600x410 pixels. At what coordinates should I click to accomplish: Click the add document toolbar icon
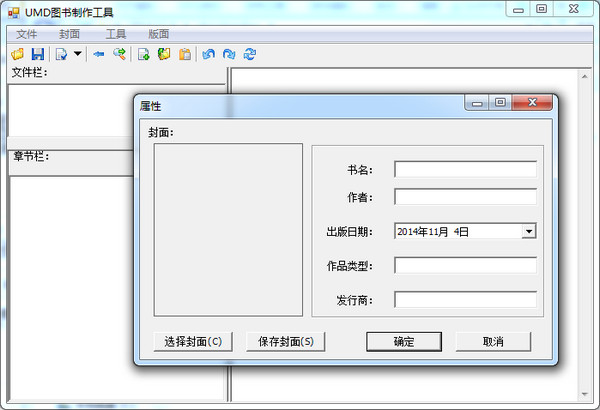(144, 54)
